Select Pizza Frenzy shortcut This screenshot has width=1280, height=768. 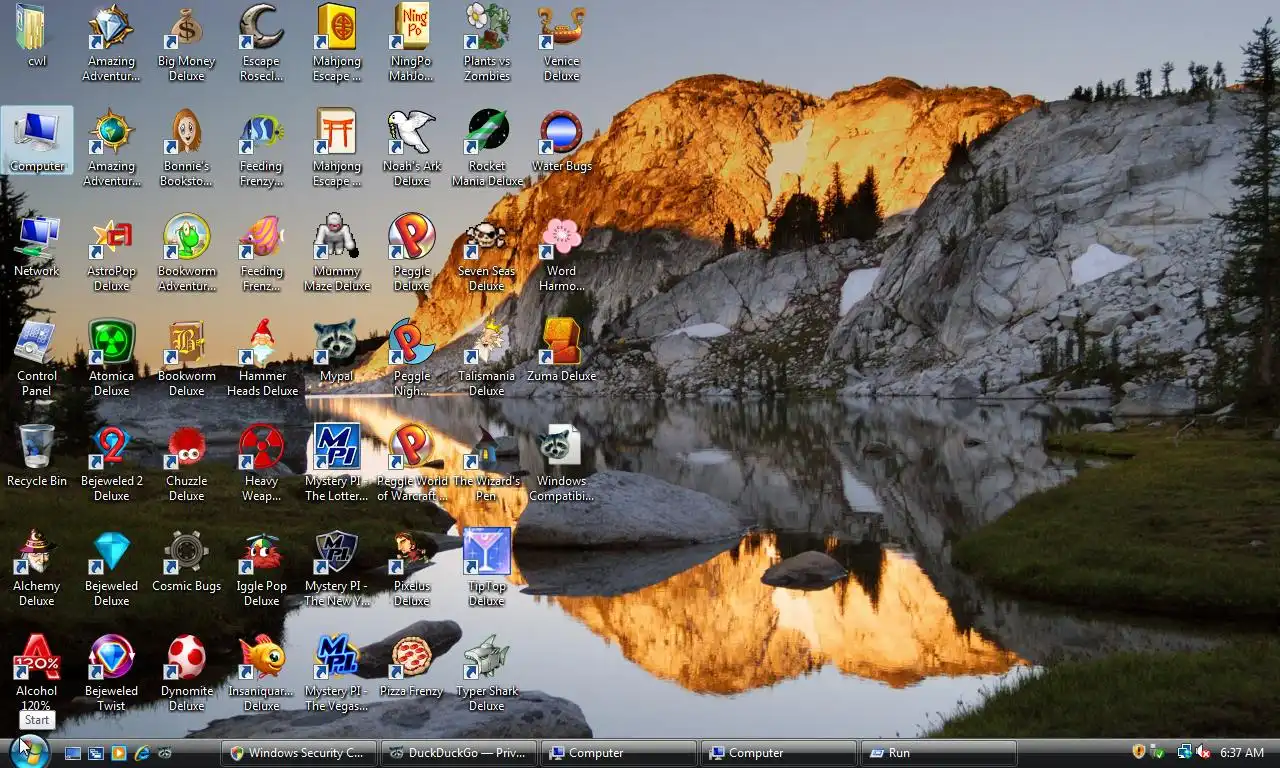[412, 666]
